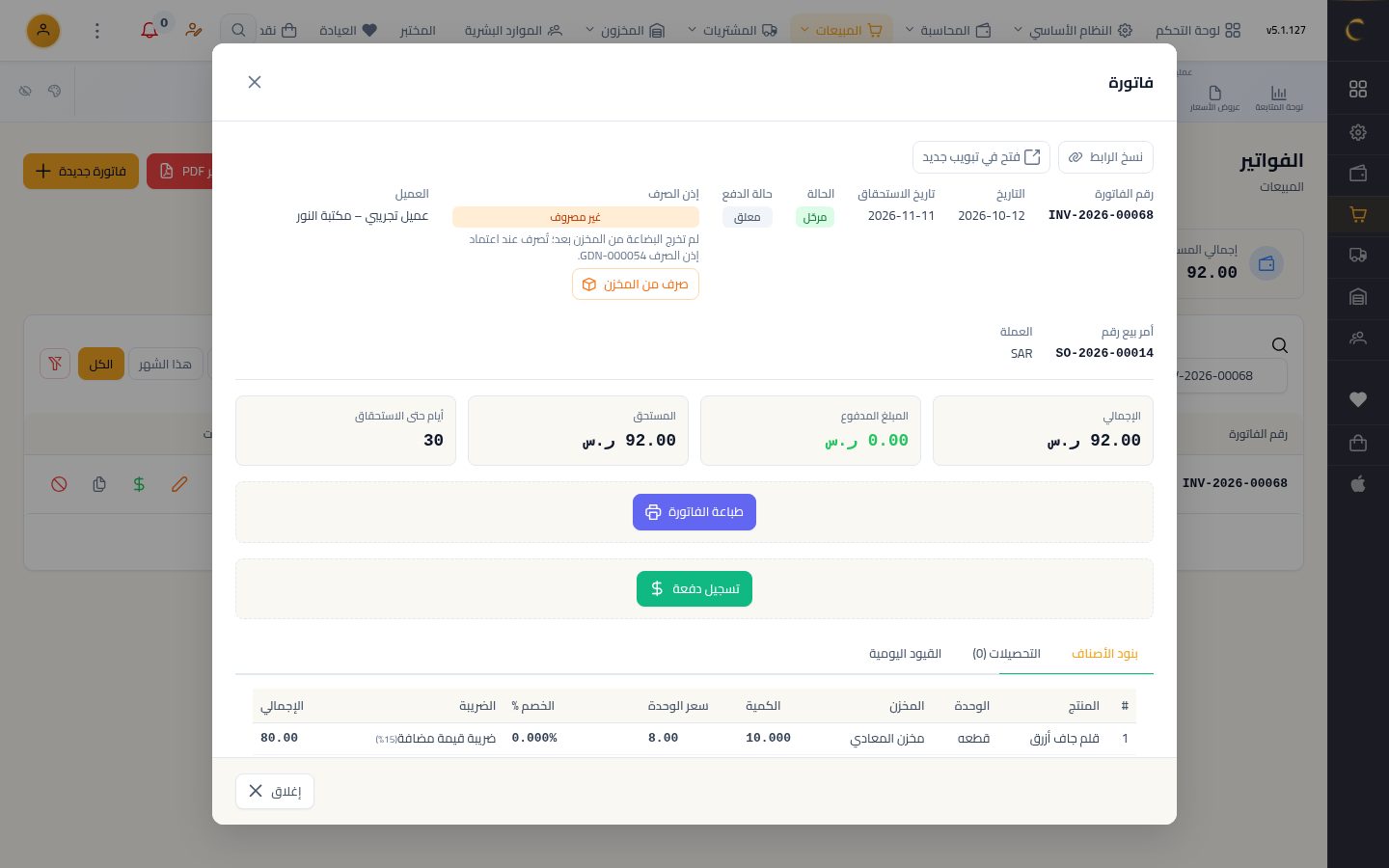Viewport: 1389px width, 868px height.
Task: Click the green dollar payment icon in row
Action: [139, 484]
